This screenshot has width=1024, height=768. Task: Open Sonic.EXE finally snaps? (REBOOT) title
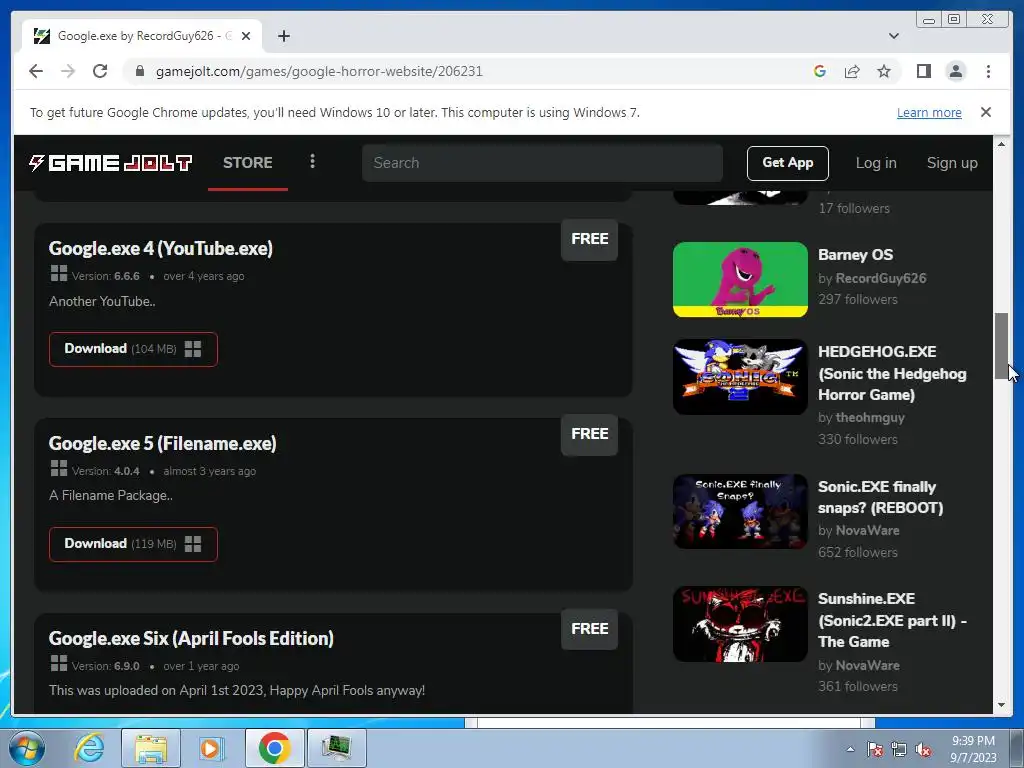(x=880, y=497)
